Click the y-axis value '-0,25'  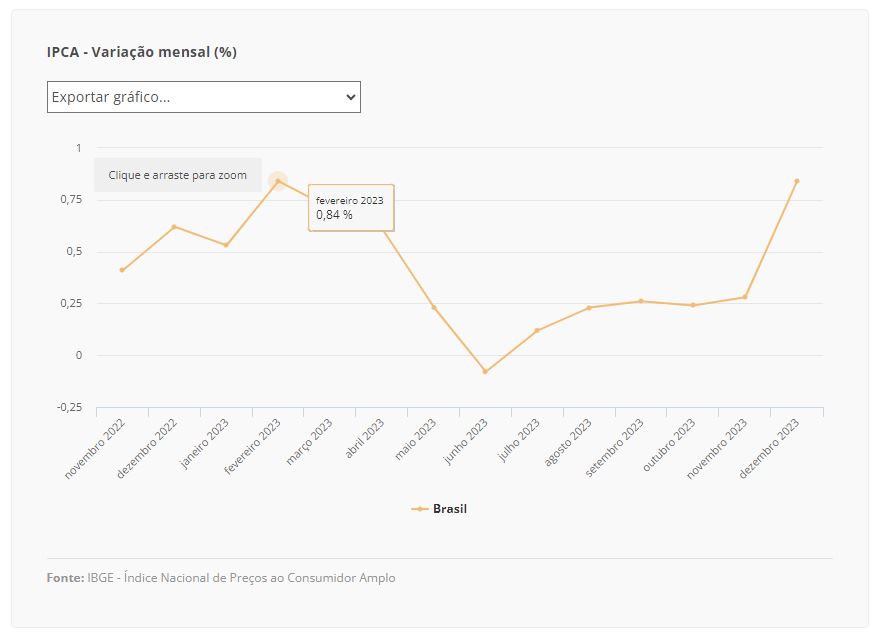(69, 408)
